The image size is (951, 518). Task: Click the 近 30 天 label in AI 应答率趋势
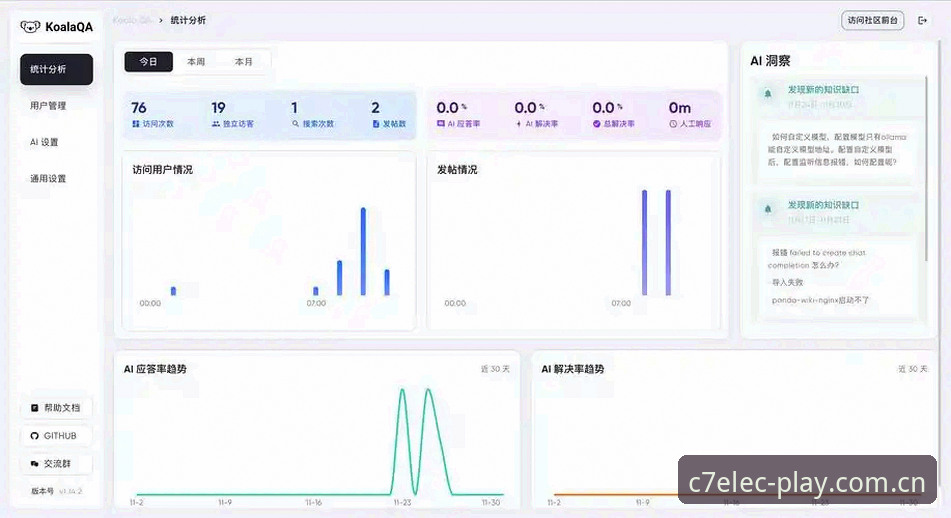[495, 369]
